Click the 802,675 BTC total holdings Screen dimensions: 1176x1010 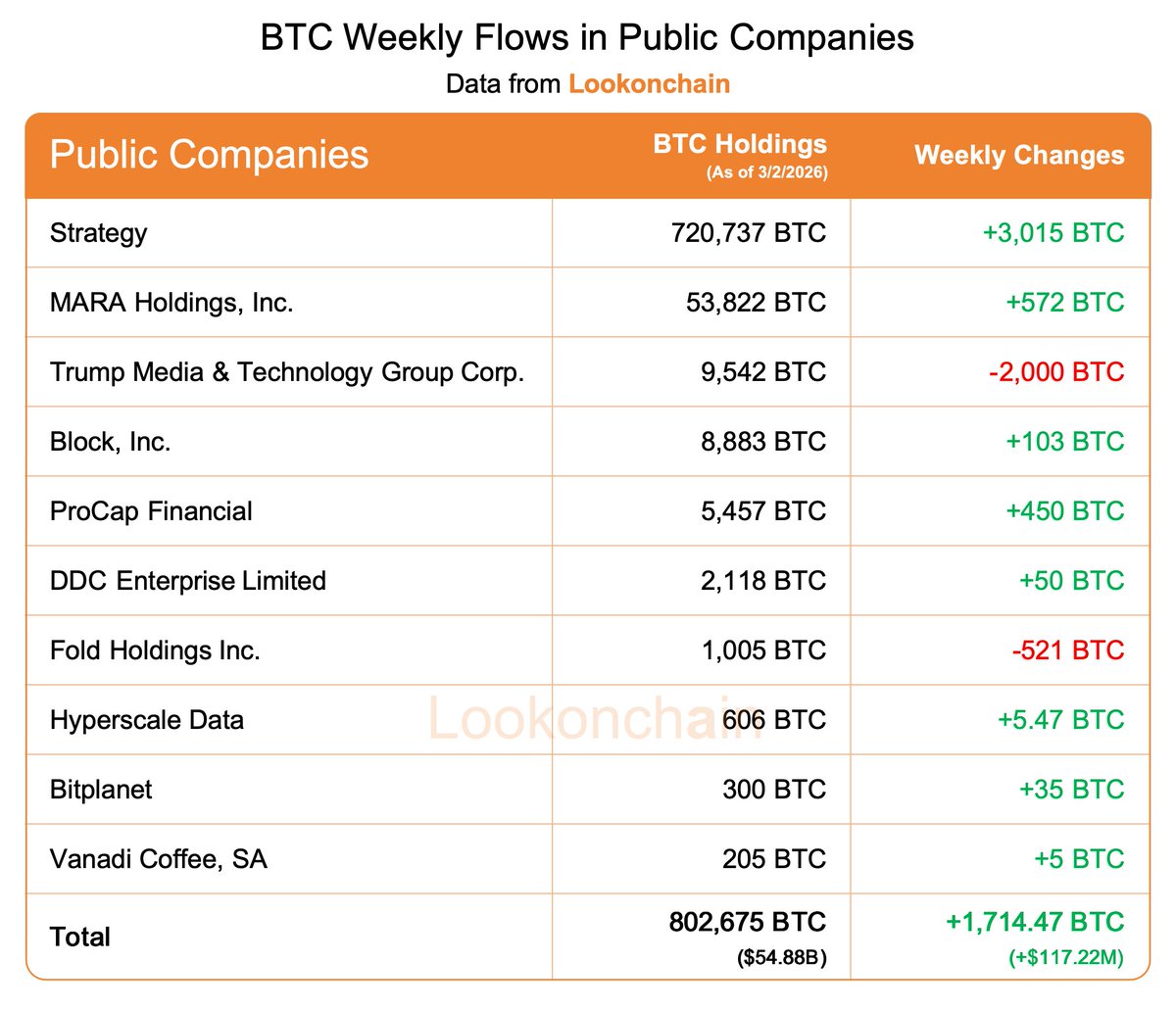[747, 923]
